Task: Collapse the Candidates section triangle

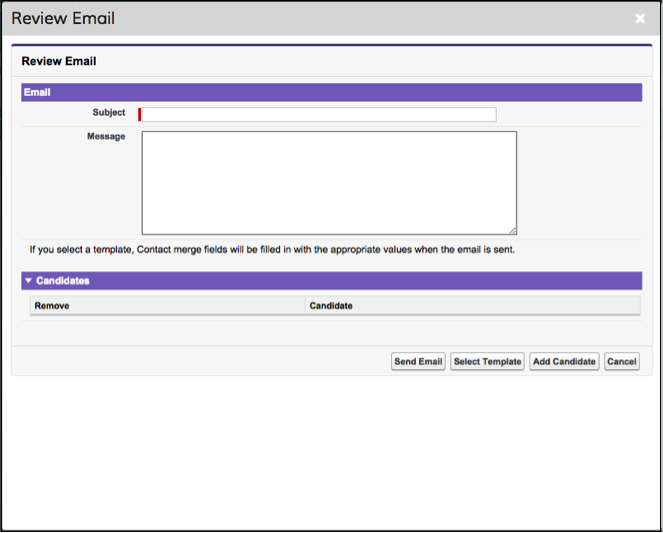Action: click(28, 281)
